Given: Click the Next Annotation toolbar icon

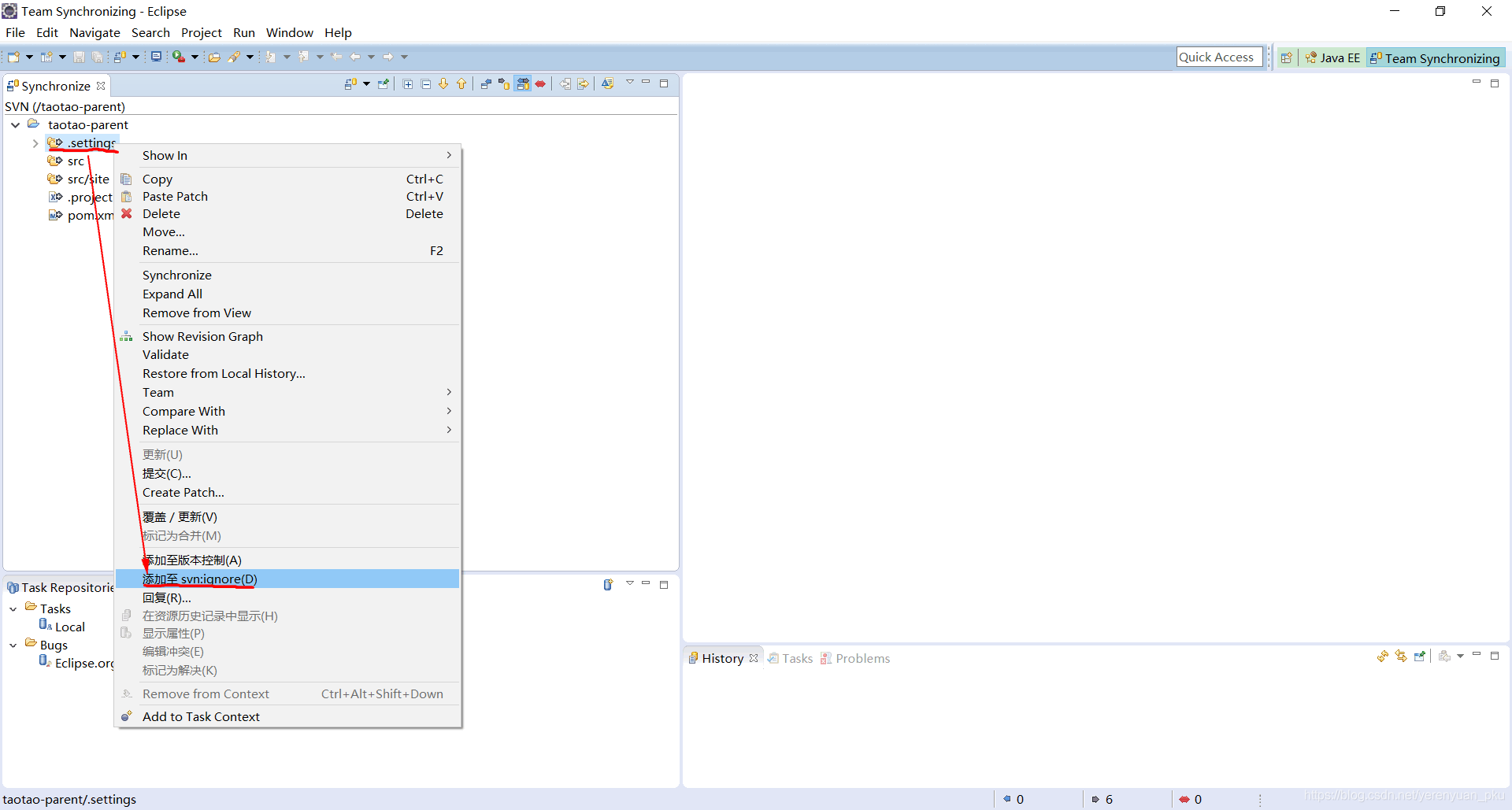Looking at the screenshot, I should pos(271,57).
